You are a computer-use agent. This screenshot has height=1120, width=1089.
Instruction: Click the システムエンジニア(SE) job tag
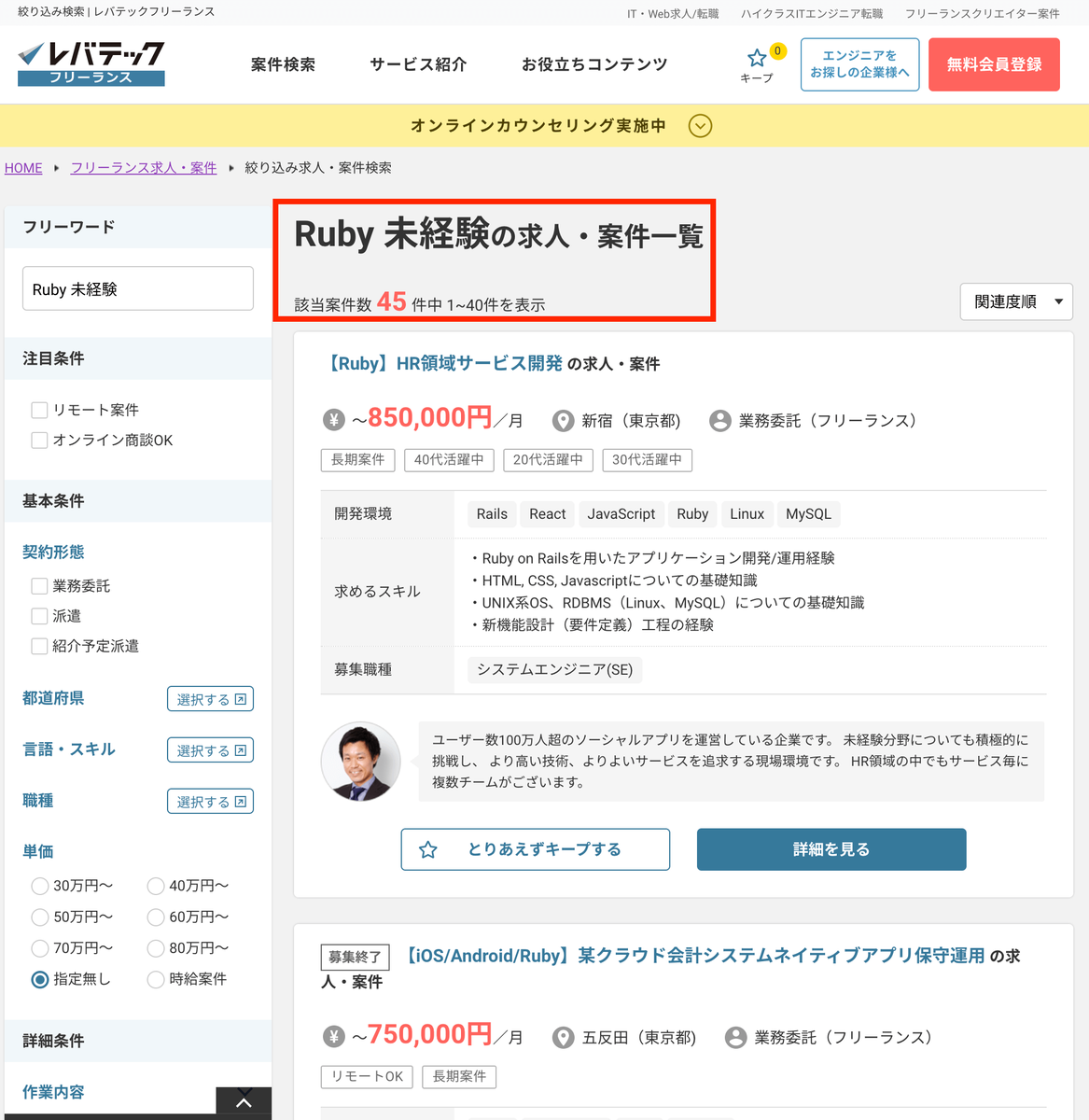(555, 669)
